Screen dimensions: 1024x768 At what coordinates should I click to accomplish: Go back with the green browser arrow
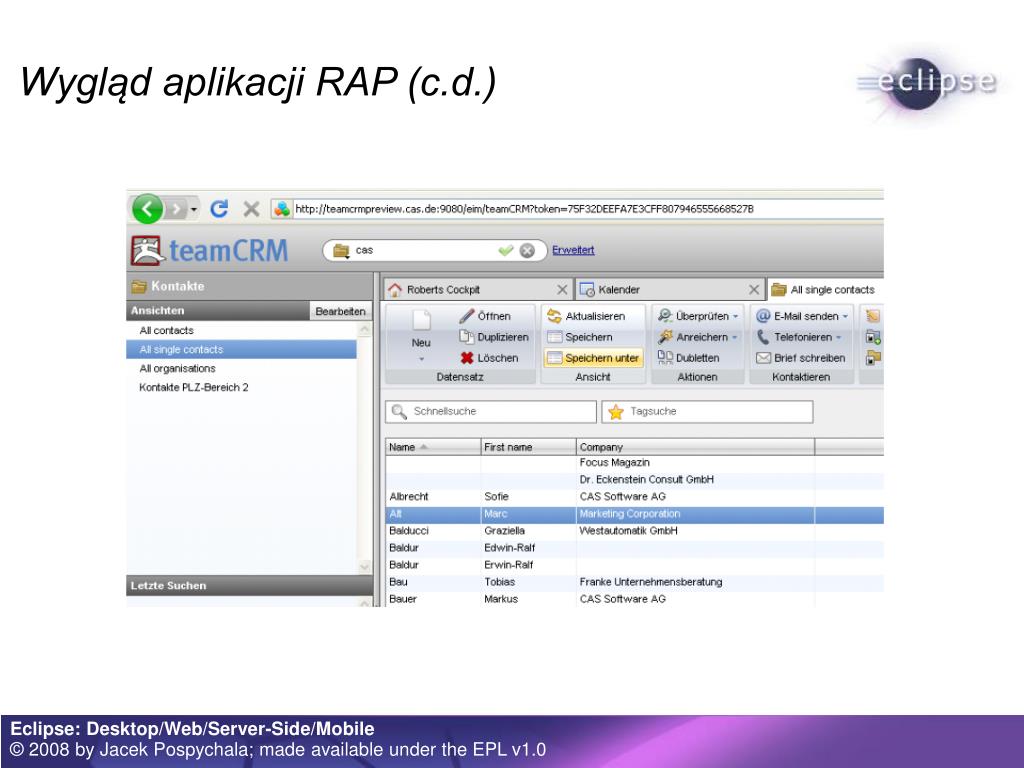[x=147, y=209]
